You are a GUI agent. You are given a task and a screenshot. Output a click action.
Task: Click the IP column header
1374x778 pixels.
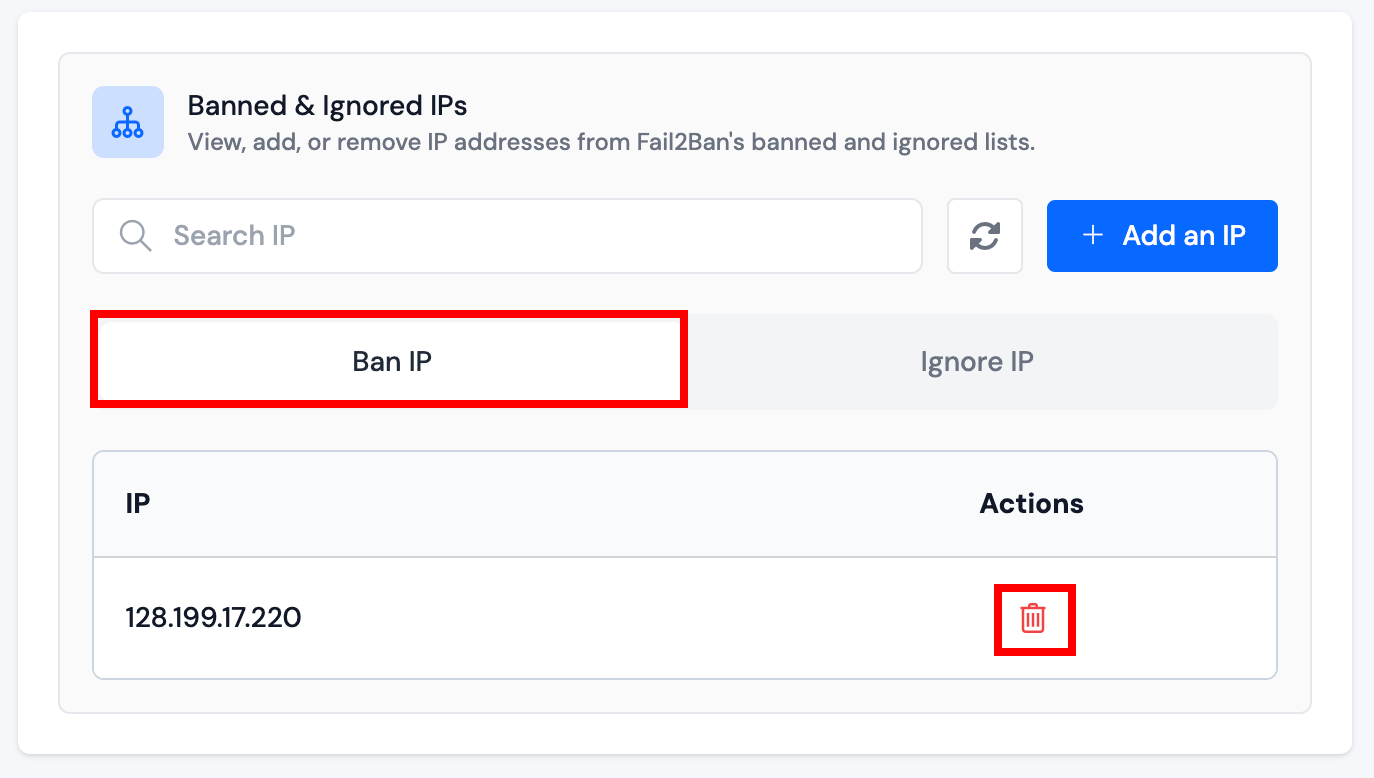pos(137,503)
